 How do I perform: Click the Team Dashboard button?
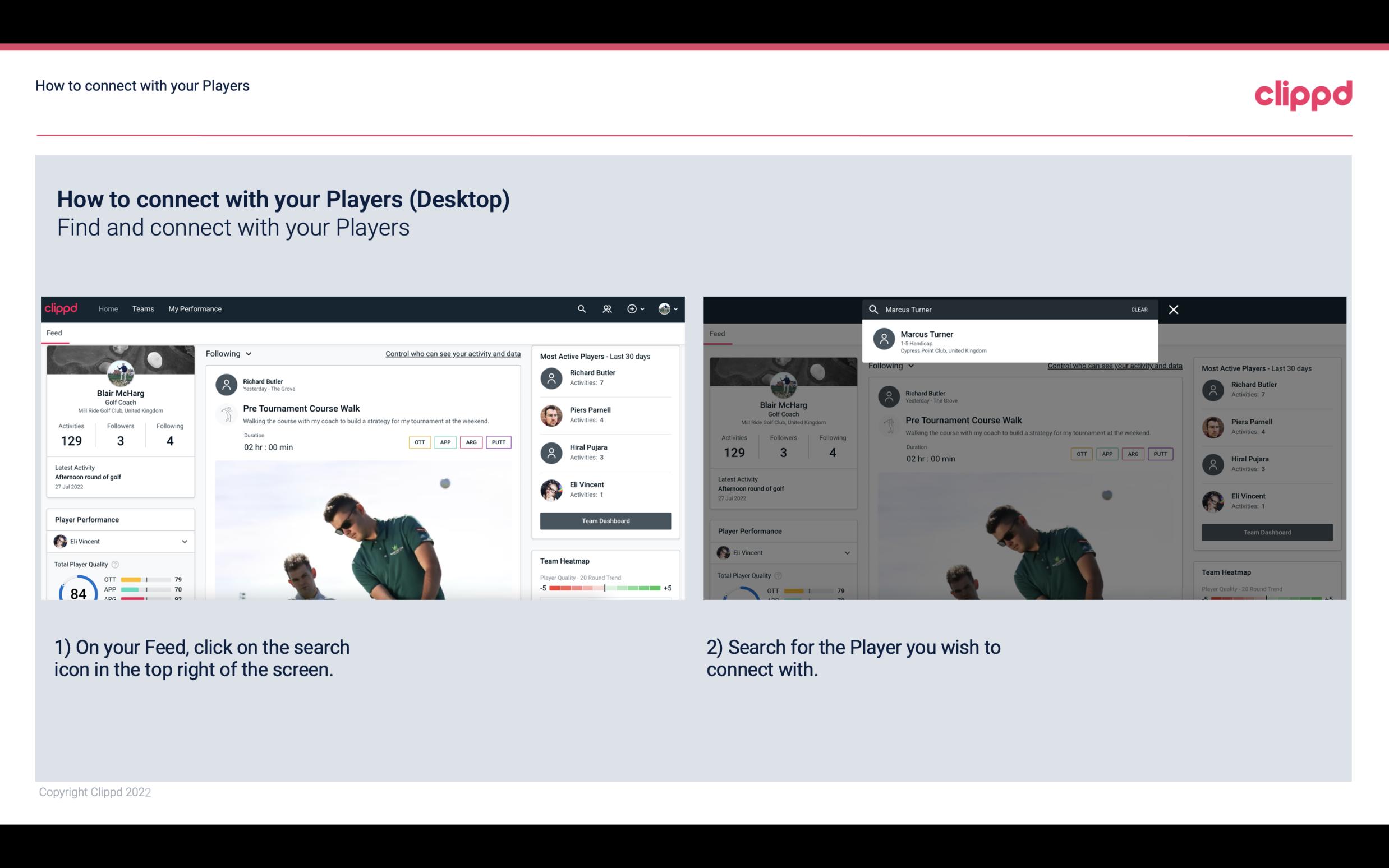pos(606,520)
